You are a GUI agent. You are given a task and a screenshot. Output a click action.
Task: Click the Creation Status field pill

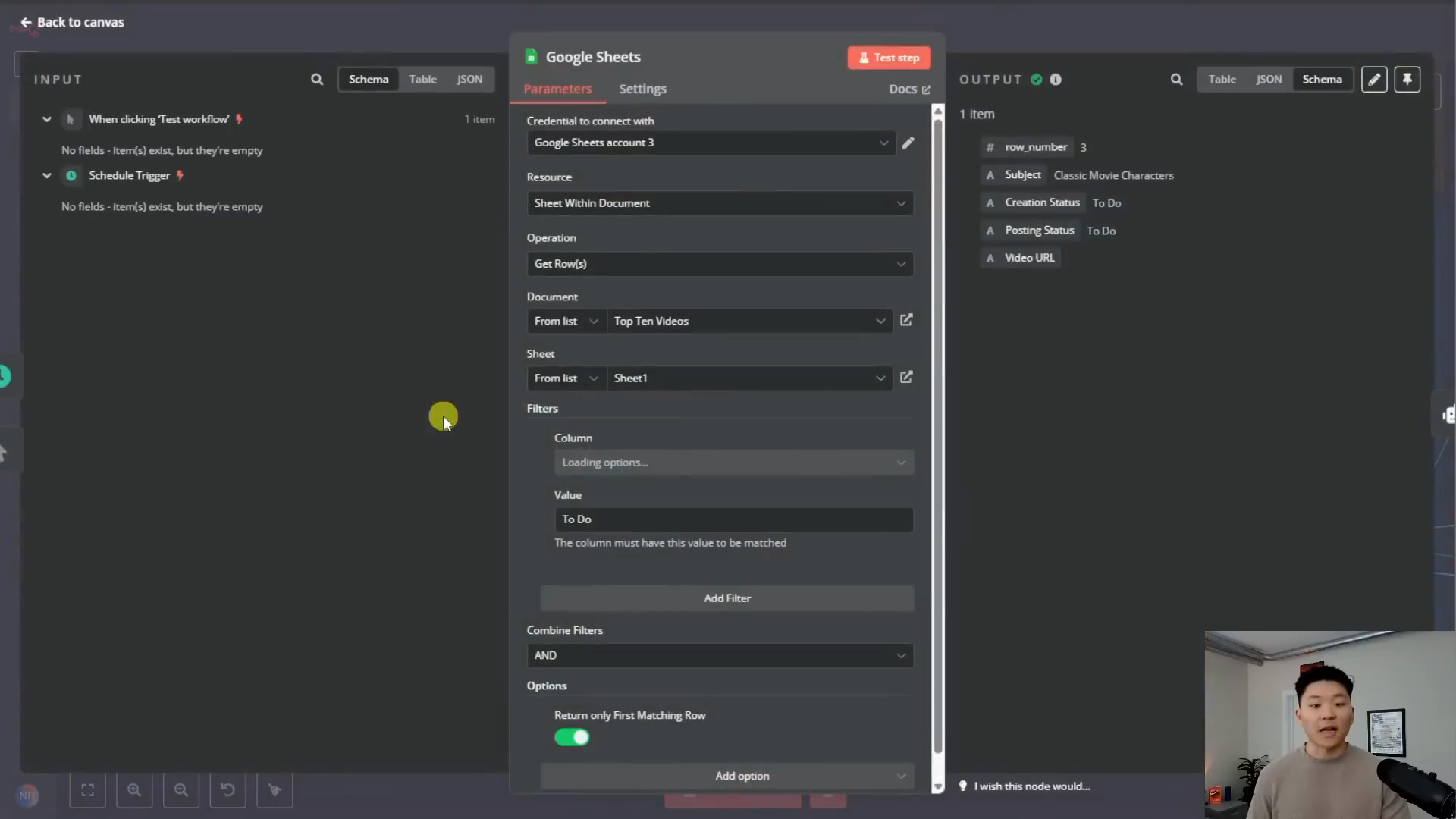(1033, 202)
